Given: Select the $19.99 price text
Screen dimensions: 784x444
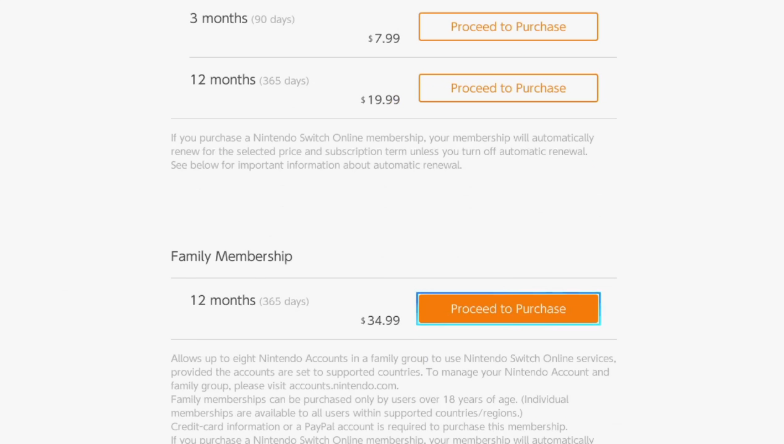Looking at the screenshot, I should coord(380,100).
